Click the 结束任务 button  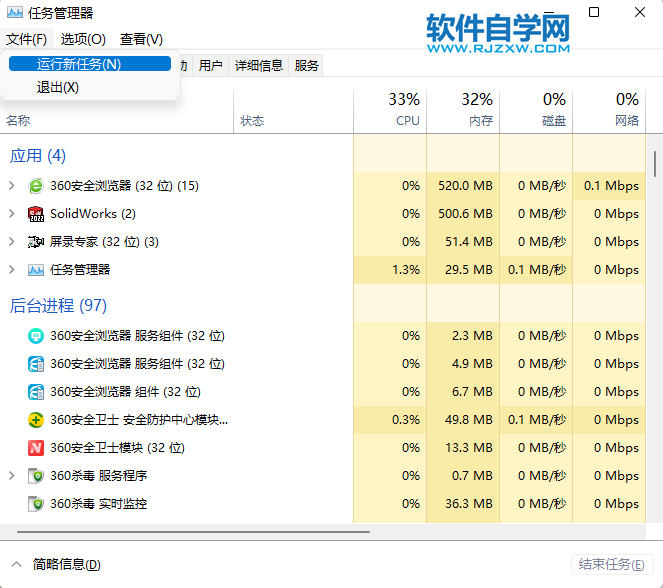(x=612, y=565)
